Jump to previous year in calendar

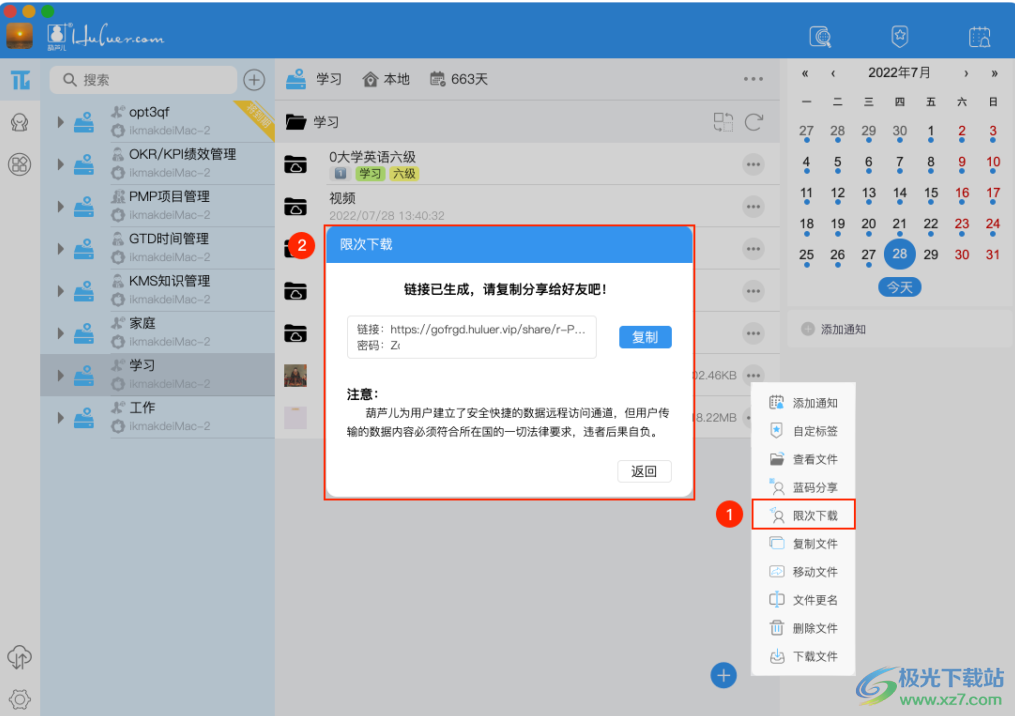click(x=805, y=73)
